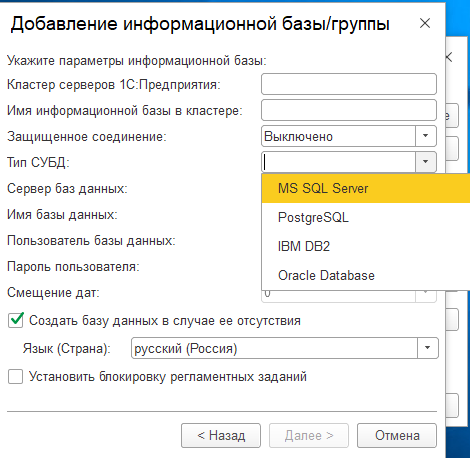The height and width of the screenshot is (458, 470).
Task: Click the Смещение дат label
Action: click(x=53, y=293)
